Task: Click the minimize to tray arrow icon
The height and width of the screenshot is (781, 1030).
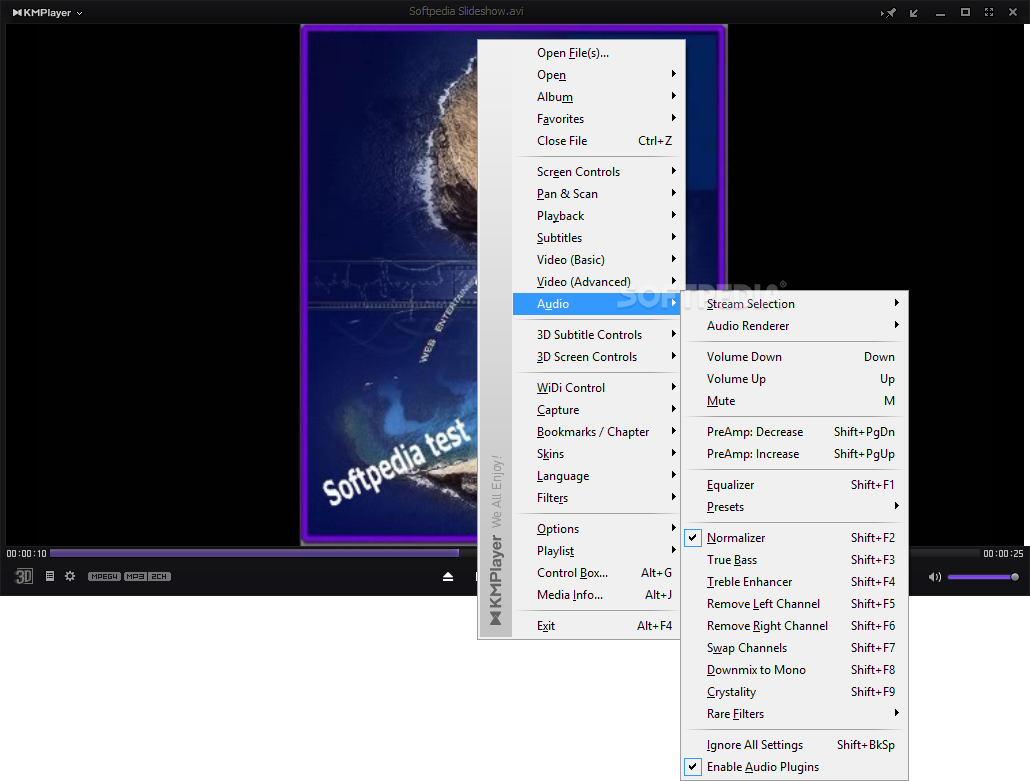Action: click(914, 12)
